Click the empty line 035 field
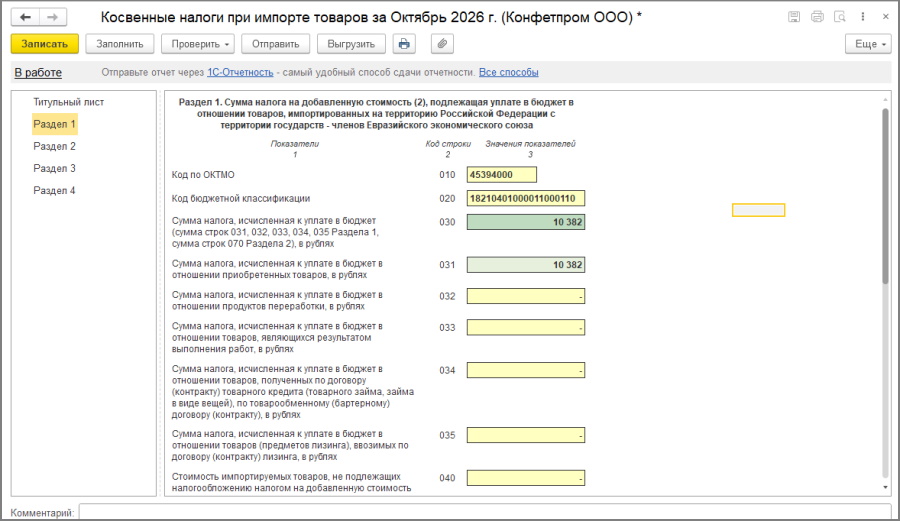This screenshot has width=900, height=521. coord(526,435)
